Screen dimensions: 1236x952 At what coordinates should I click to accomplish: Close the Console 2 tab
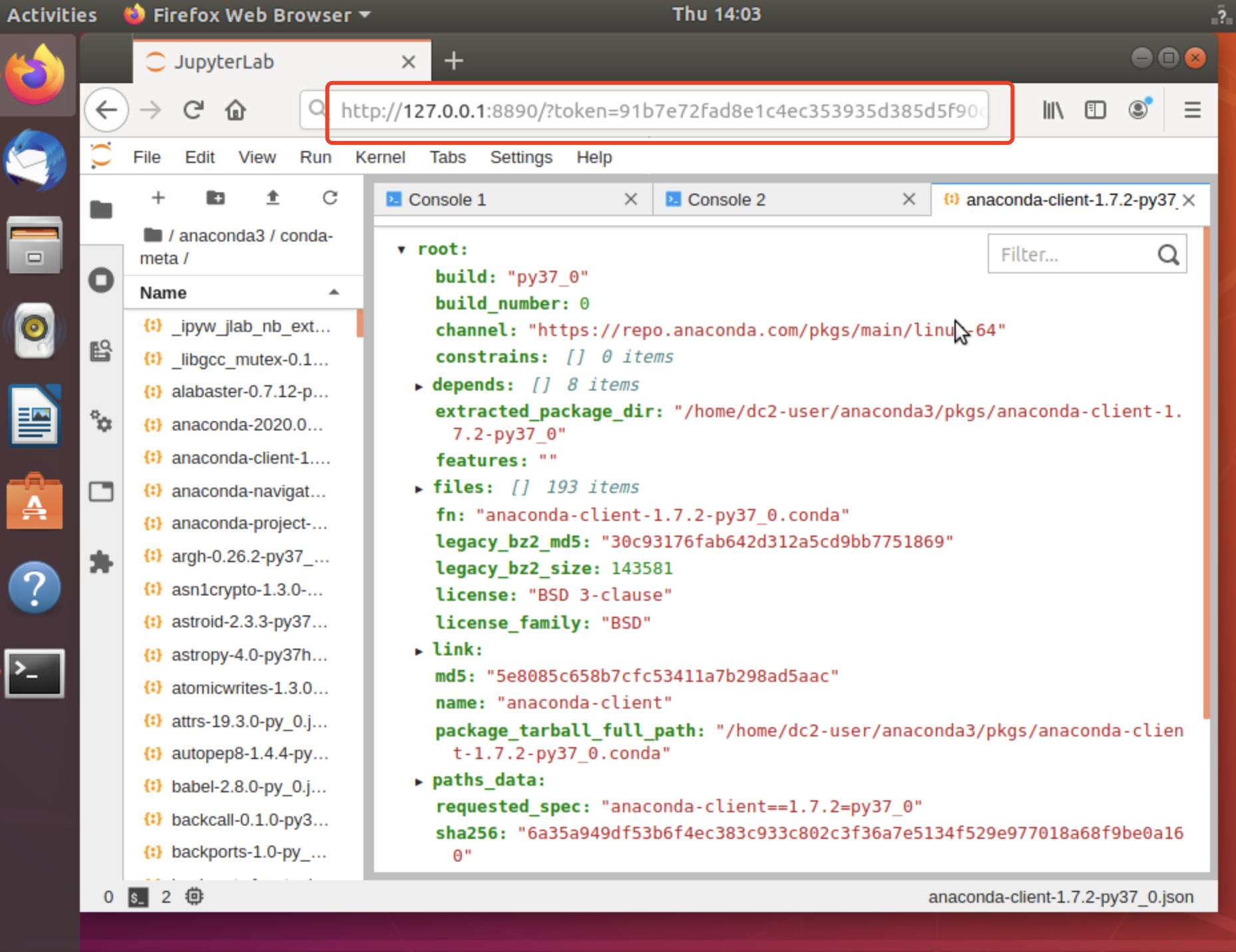point(909,200)
